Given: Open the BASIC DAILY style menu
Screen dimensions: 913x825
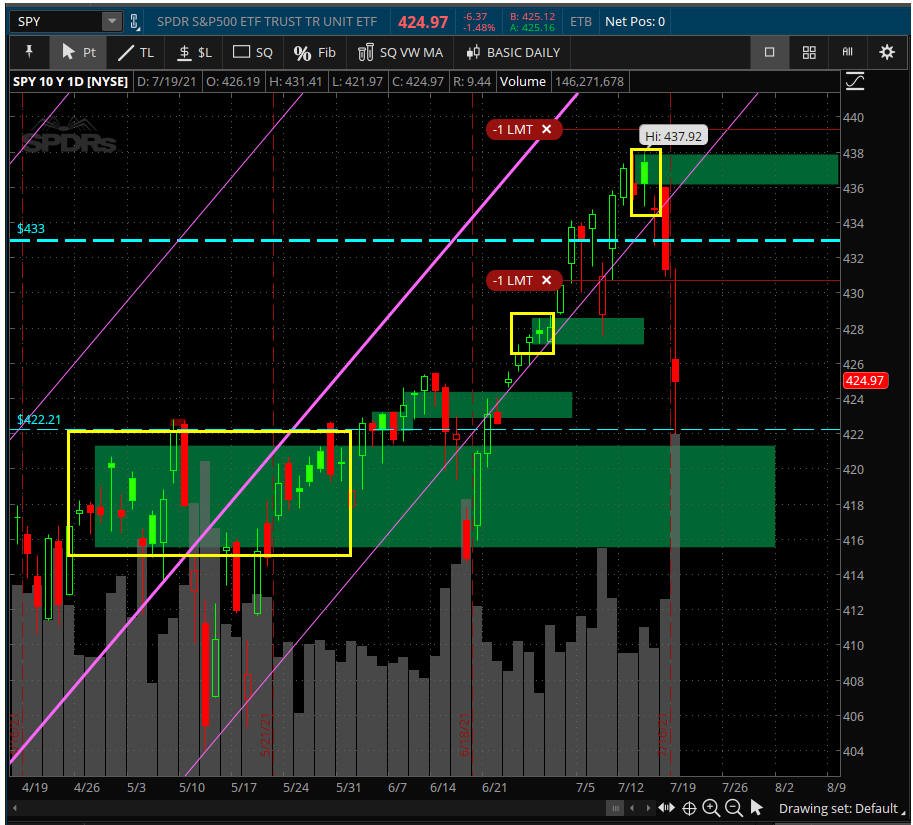Looking at the screenshot, I should point(512,52).
